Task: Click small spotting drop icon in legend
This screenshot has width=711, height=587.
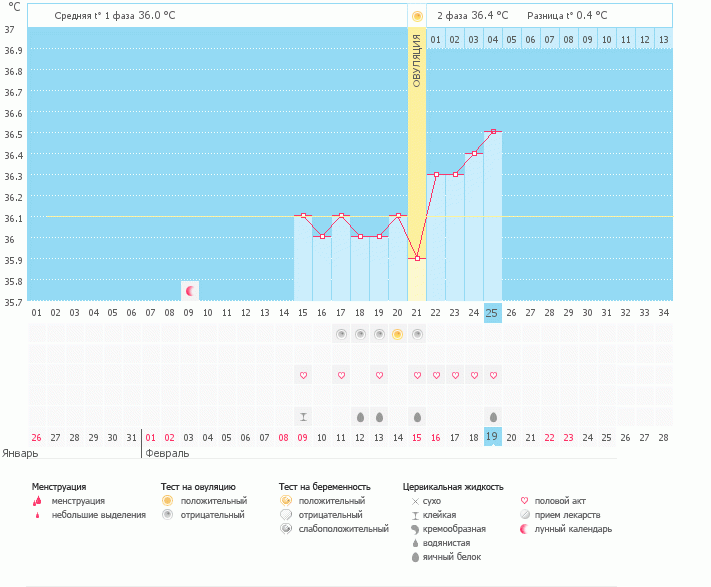Action: 38,515
